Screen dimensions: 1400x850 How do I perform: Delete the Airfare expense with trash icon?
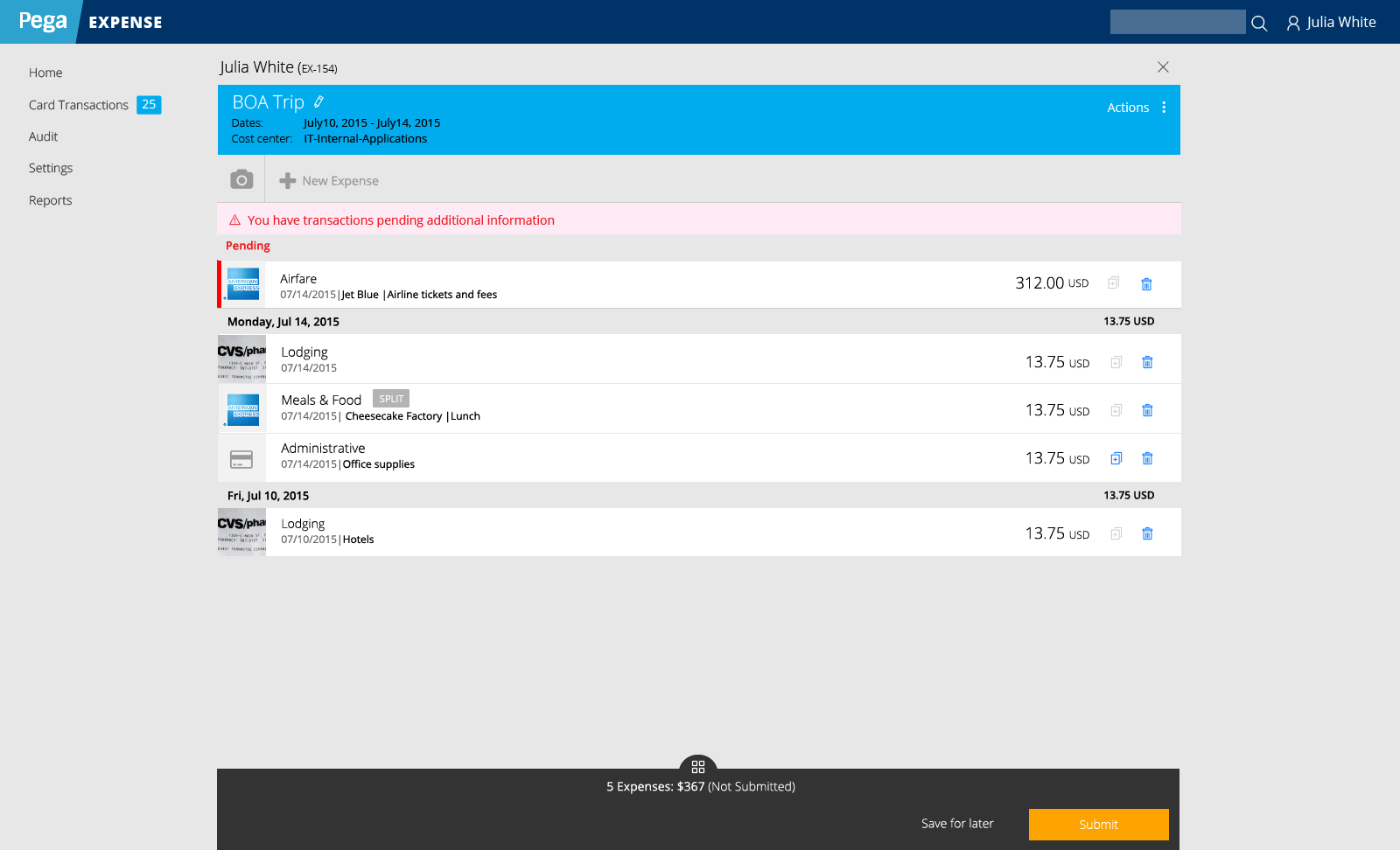pyautogui.click(x=1146, y=284)
